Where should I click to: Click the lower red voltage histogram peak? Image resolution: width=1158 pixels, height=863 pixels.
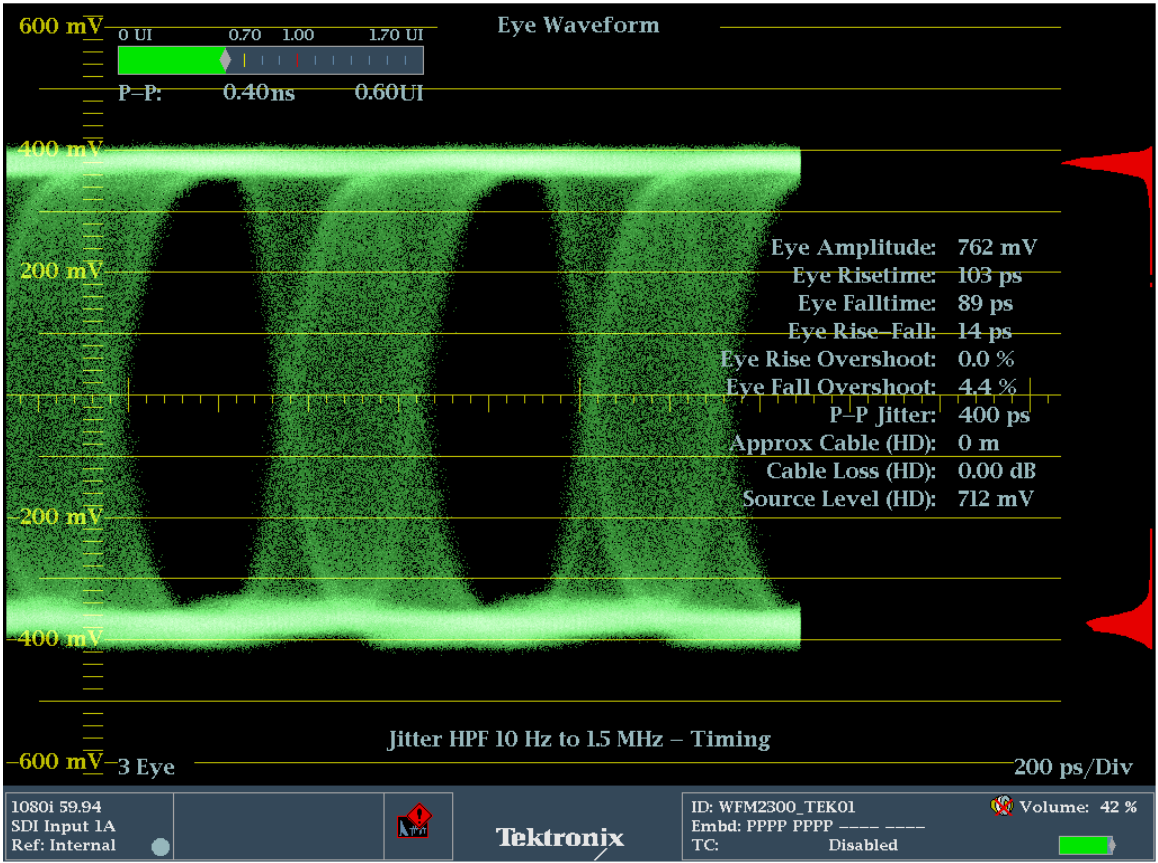point(1121,624)
